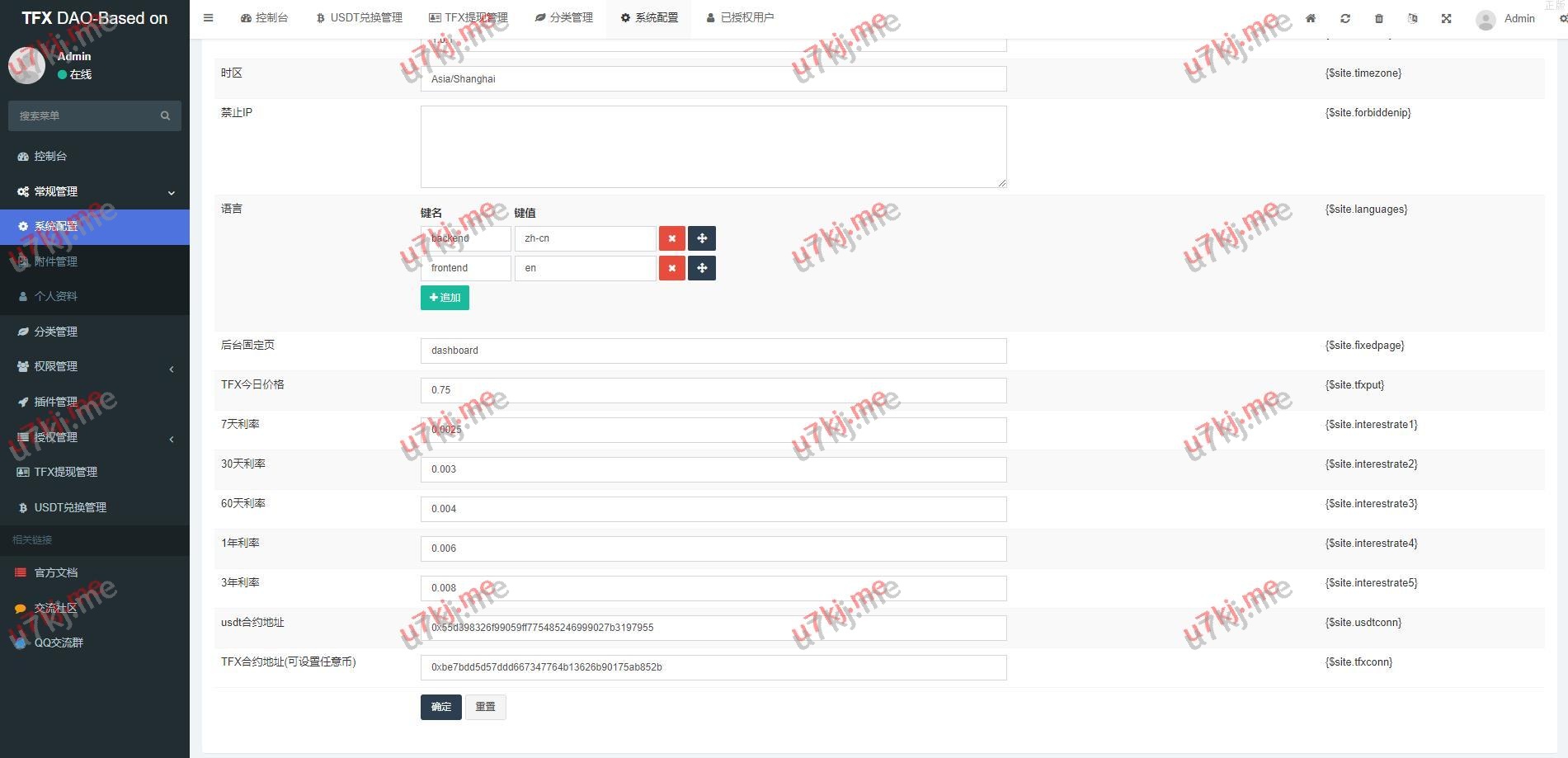The height and width of the screenshot is (758, 1568).
Task: Open the 已授权用户 tab
Action: 740,18
